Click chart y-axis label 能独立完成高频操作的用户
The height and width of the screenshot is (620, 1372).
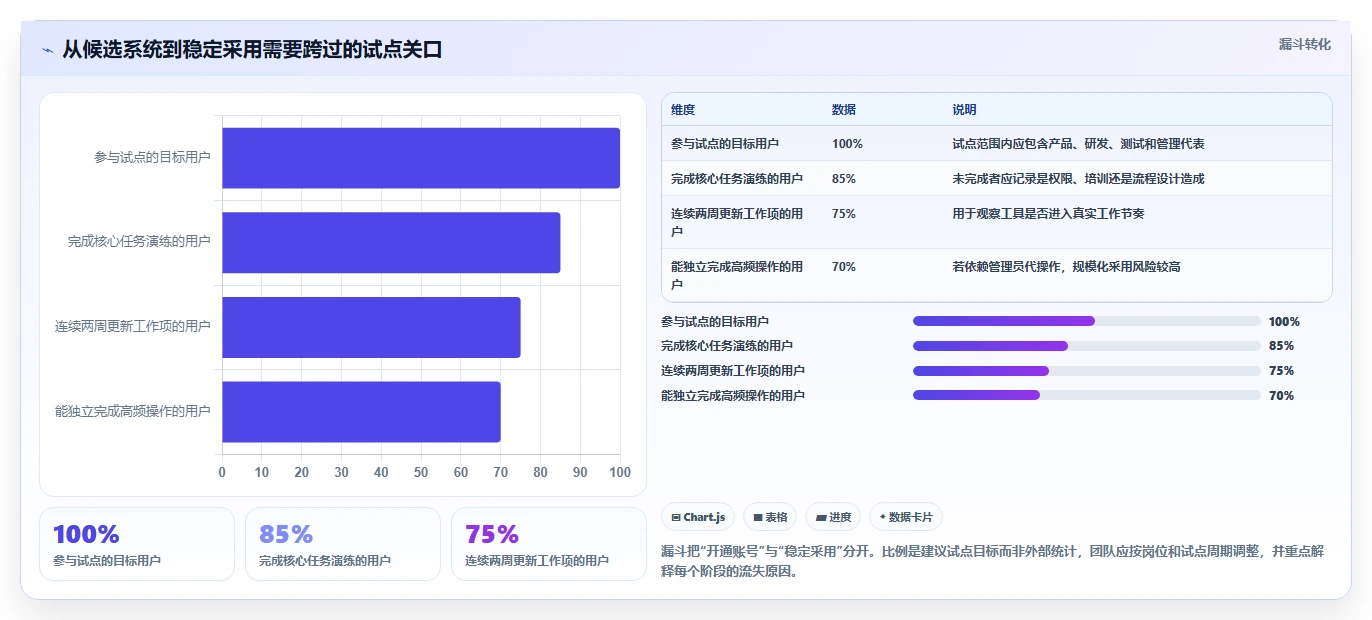click(133, 411)
